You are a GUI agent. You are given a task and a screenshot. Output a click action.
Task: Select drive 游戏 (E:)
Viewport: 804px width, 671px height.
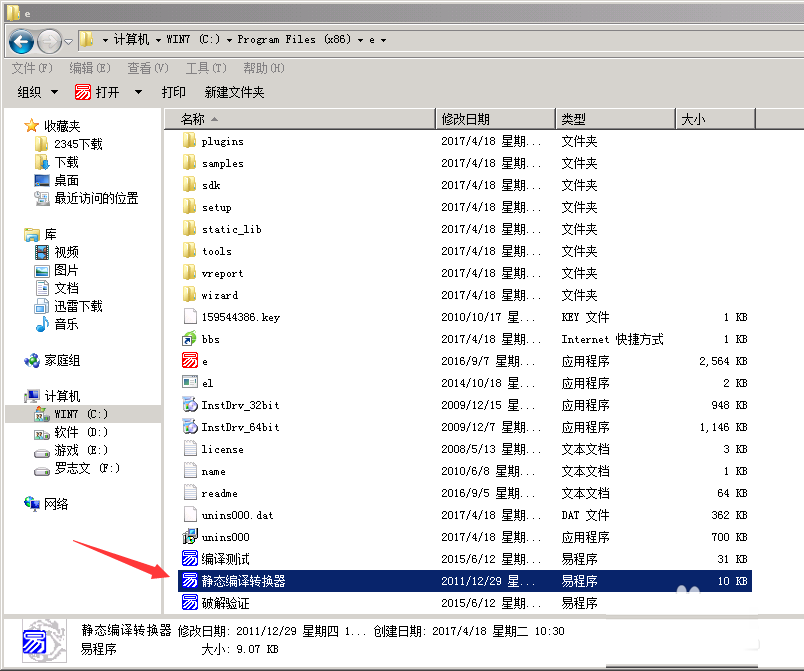[x=81, y=450]
